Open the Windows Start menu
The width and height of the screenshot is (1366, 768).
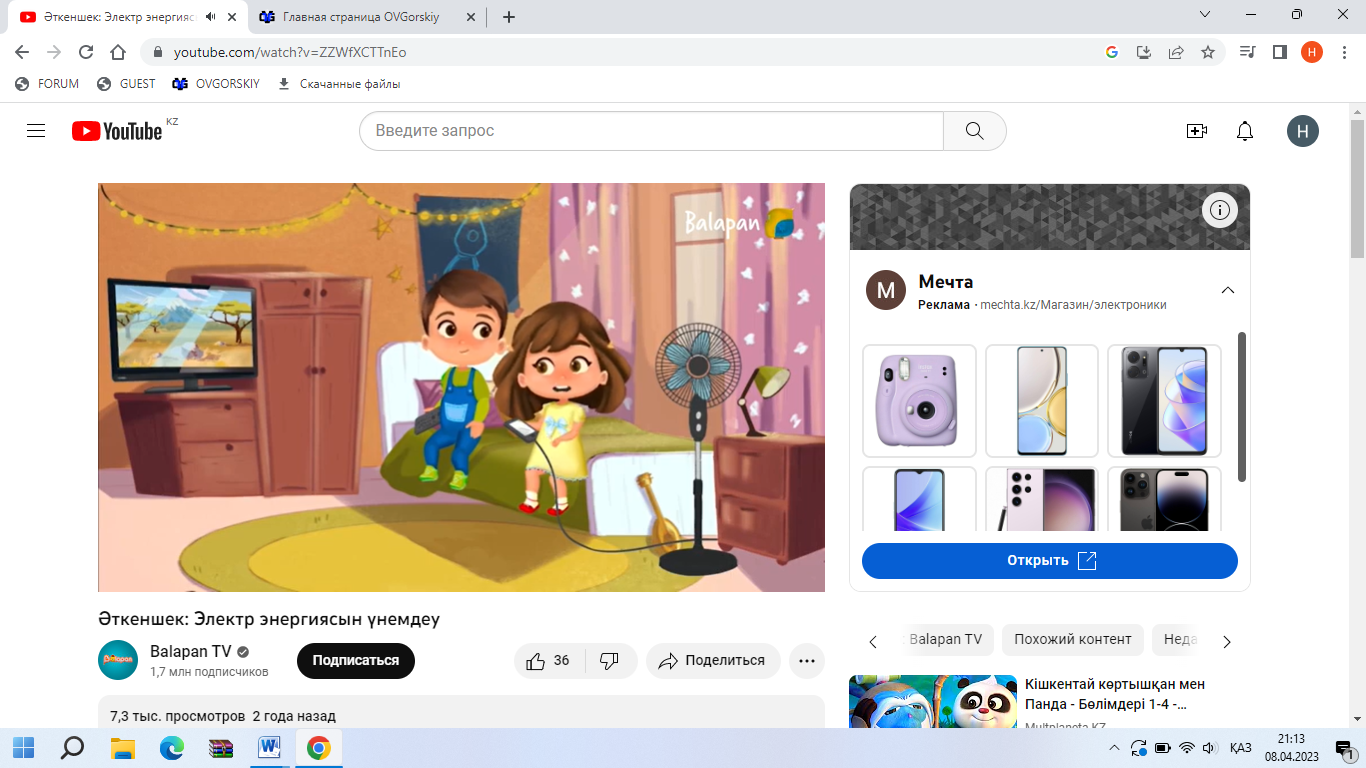click(23, 748)
